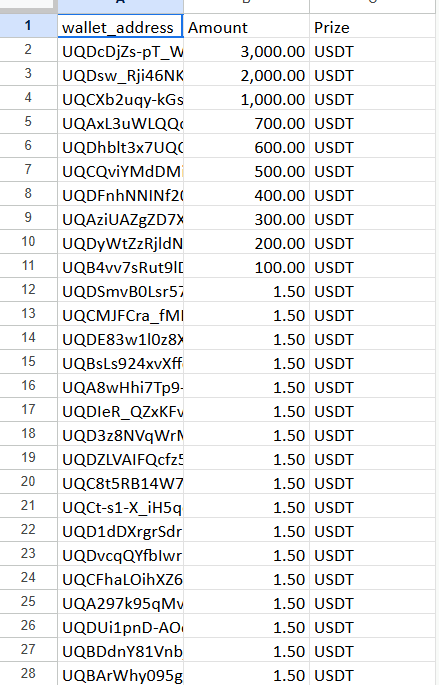Viewport: 439px width, 685px height.
Task: Select wallet cell starting UQDSmvB0Lsr57
Action: click(x=120, y=290)
